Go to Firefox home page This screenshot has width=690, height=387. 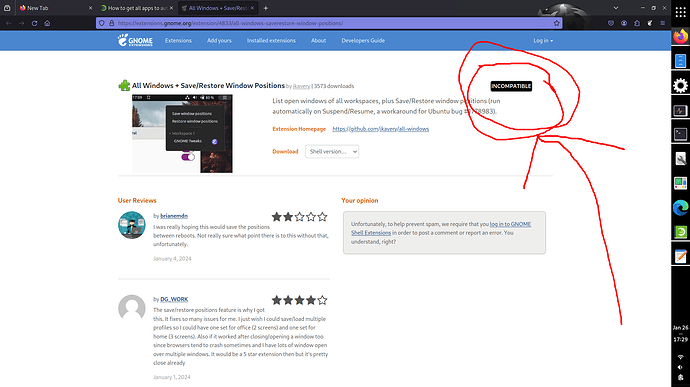click(47, 23)
